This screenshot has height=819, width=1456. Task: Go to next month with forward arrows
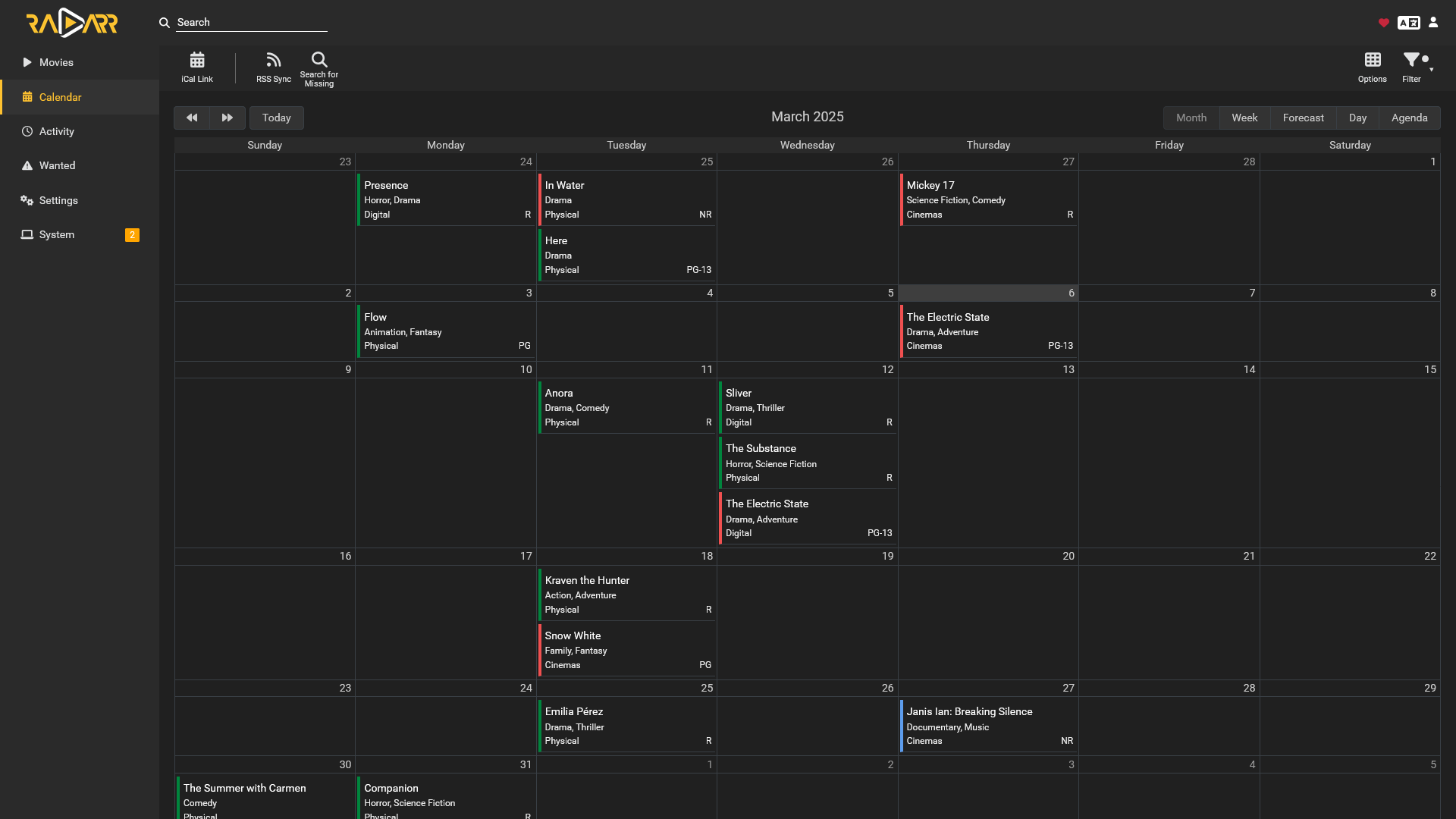(x=227, y=118)
